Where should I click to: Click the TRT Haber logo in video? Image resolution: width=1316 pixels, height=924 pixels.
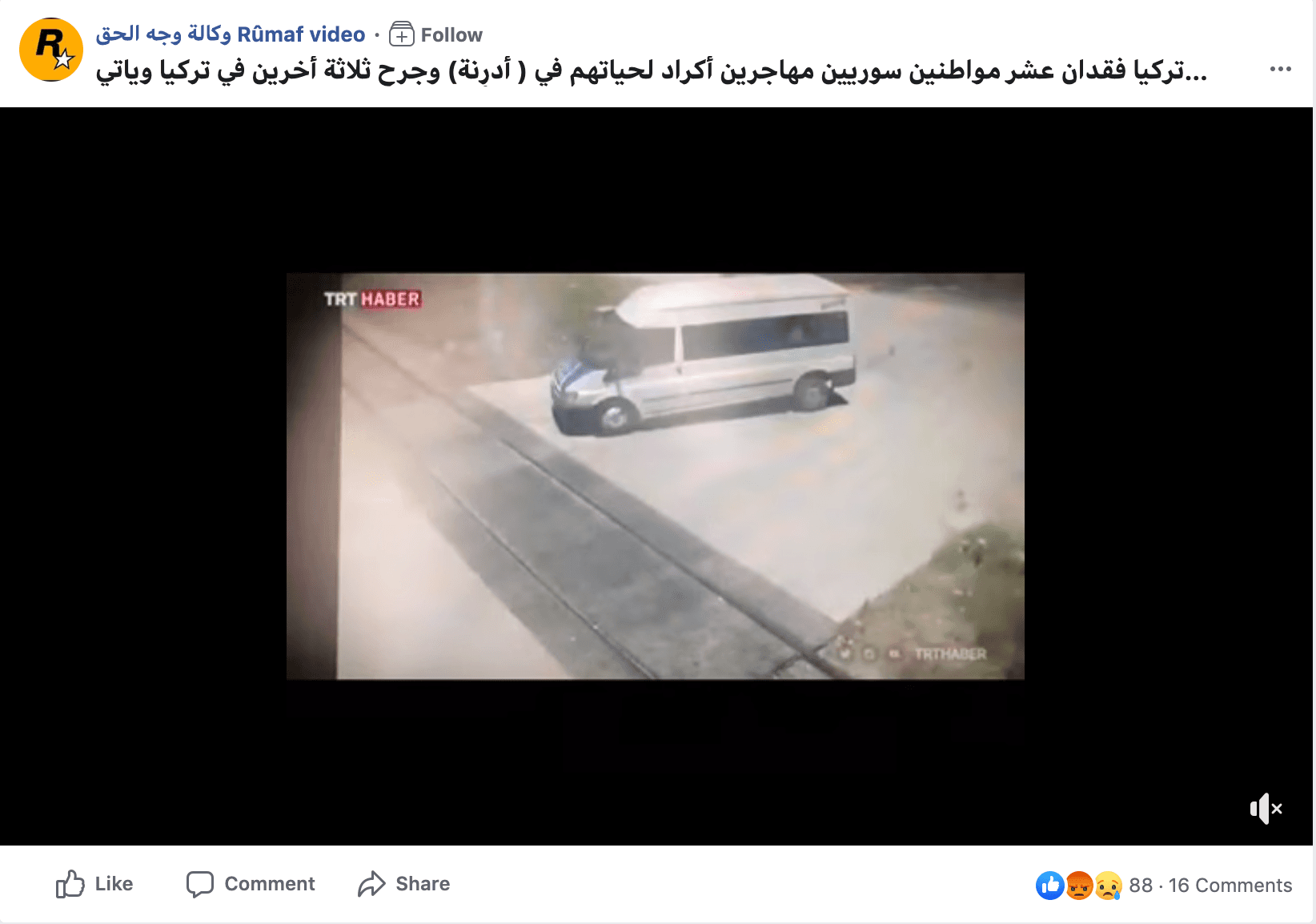pos(372,299)
